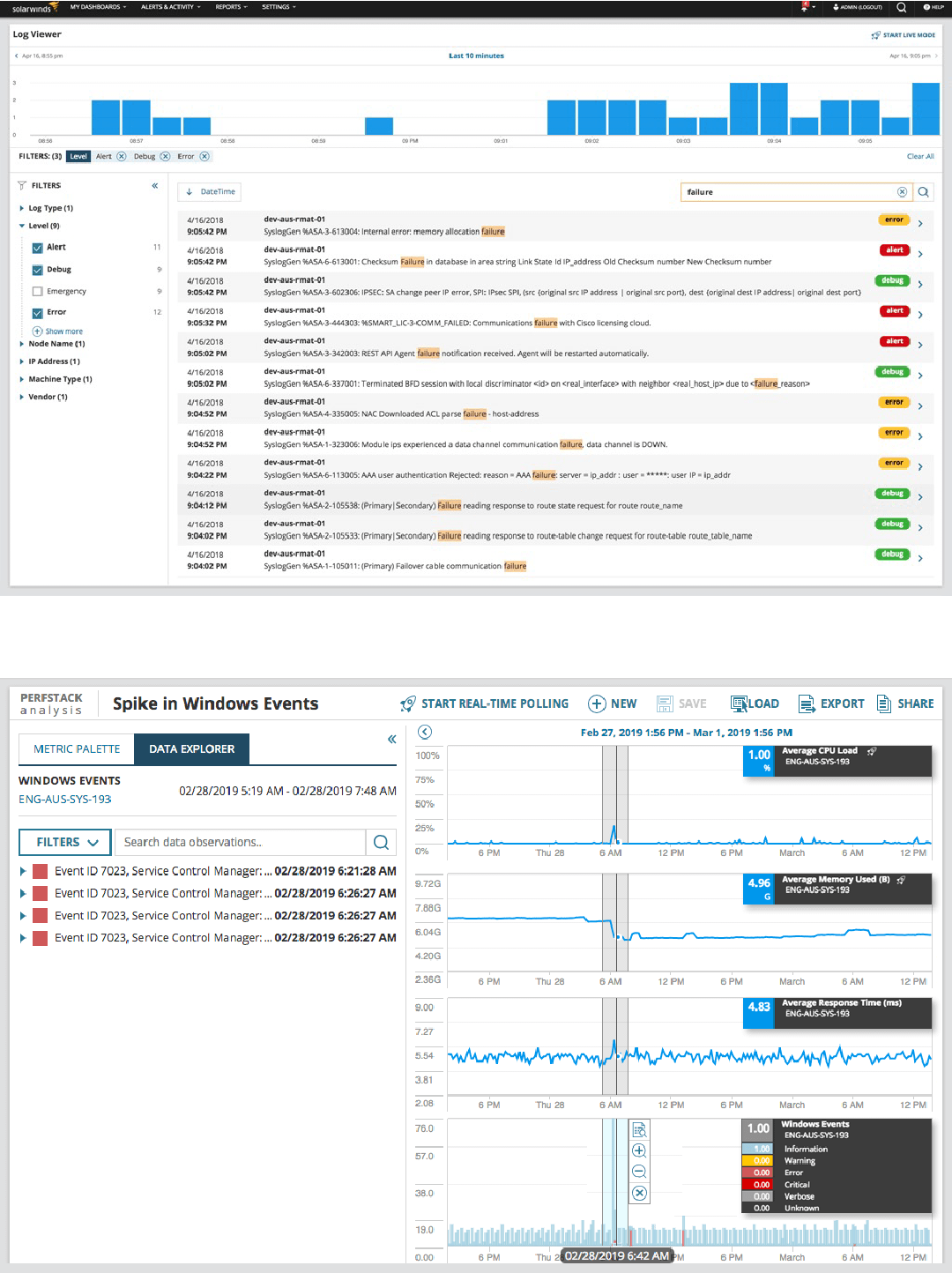Open the Alerts & Activity menu
The width and height of the screenshot is (952, 1273).
[x=171, y=7]
